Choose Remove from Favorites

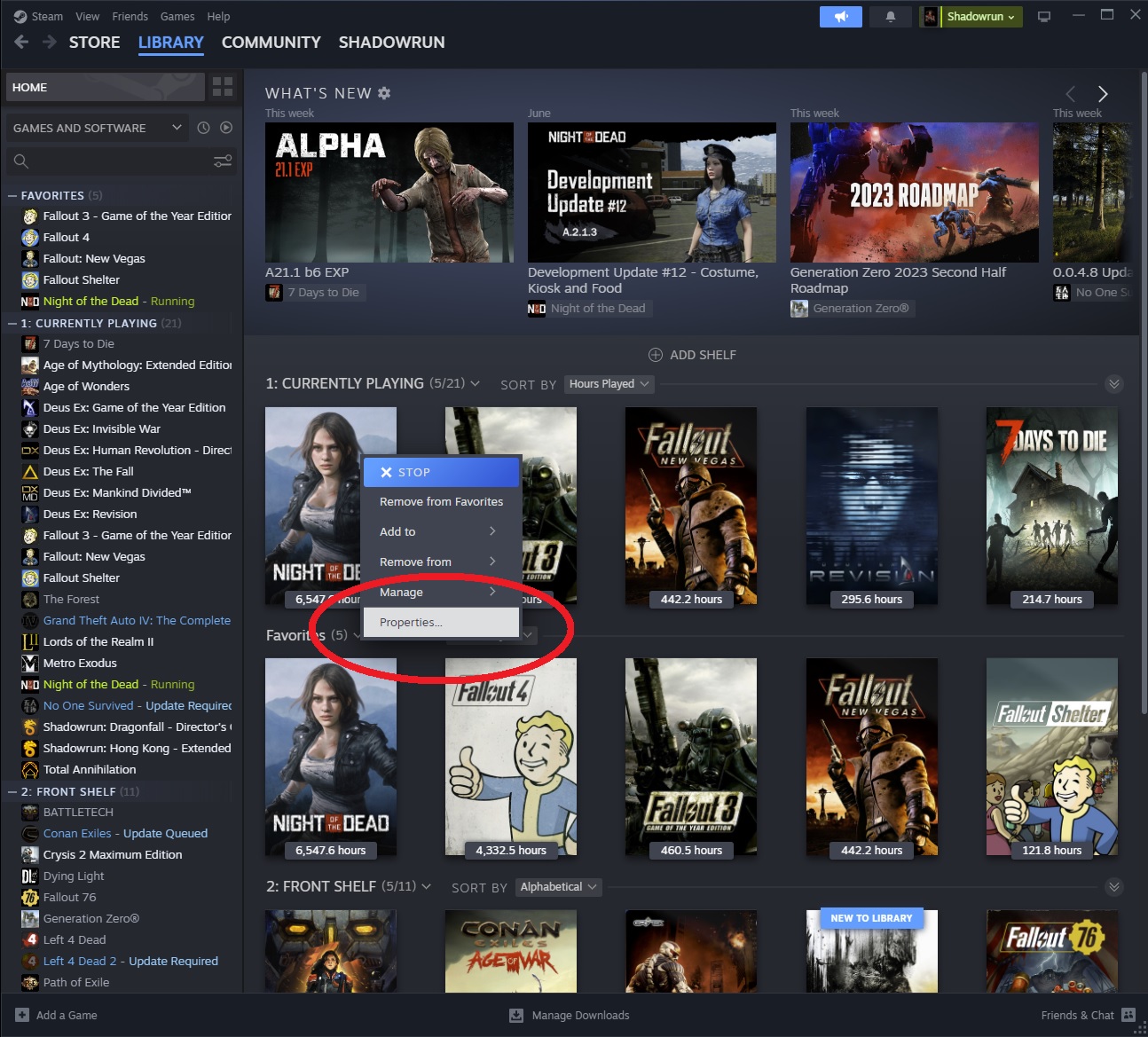click(441, 502)
